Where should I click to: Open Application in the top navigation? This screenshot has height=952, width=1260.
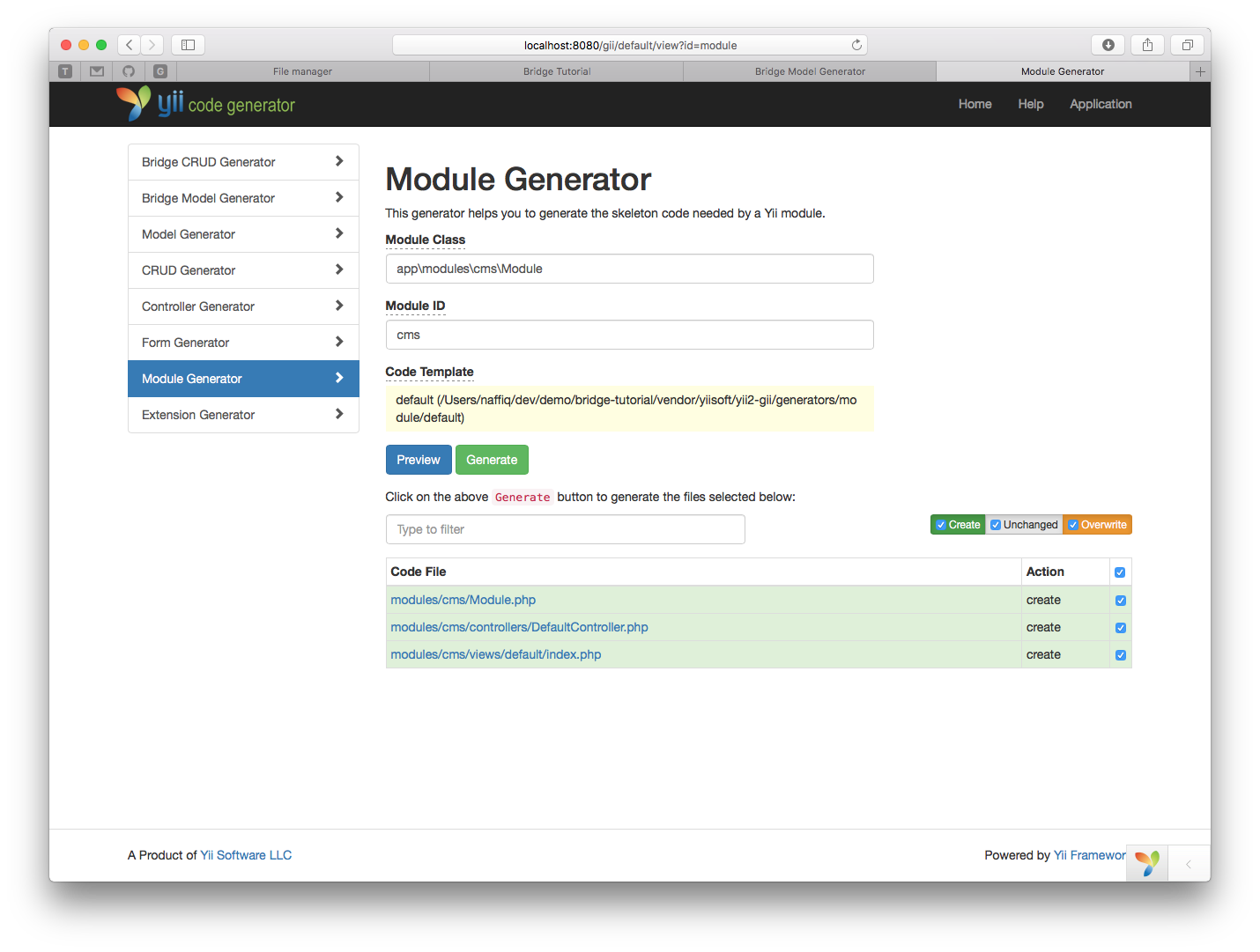(x=1101, y=104)
